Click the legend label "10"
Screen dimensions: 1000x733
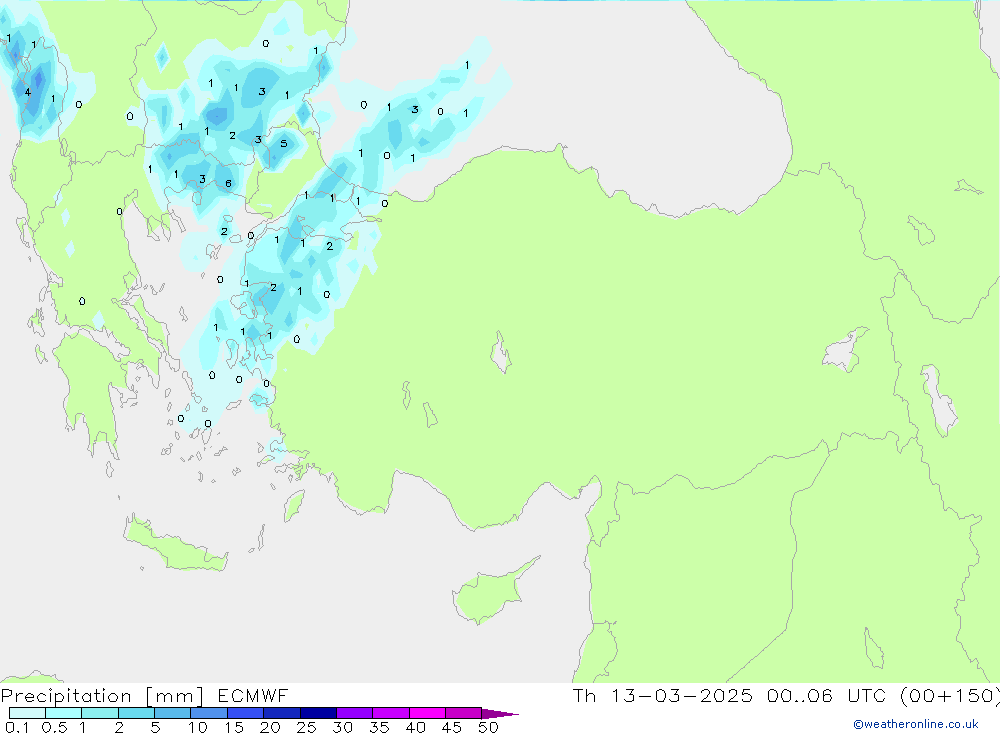pyautogui.click(x=198, y=727)
